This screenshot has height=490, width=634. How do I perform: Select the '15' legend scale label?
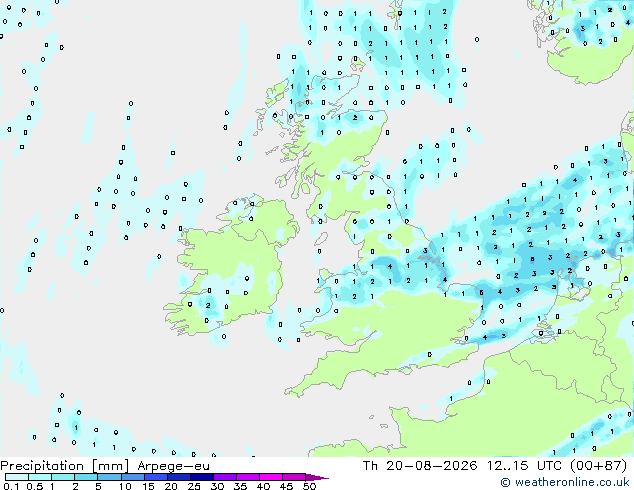coord(148,486)
